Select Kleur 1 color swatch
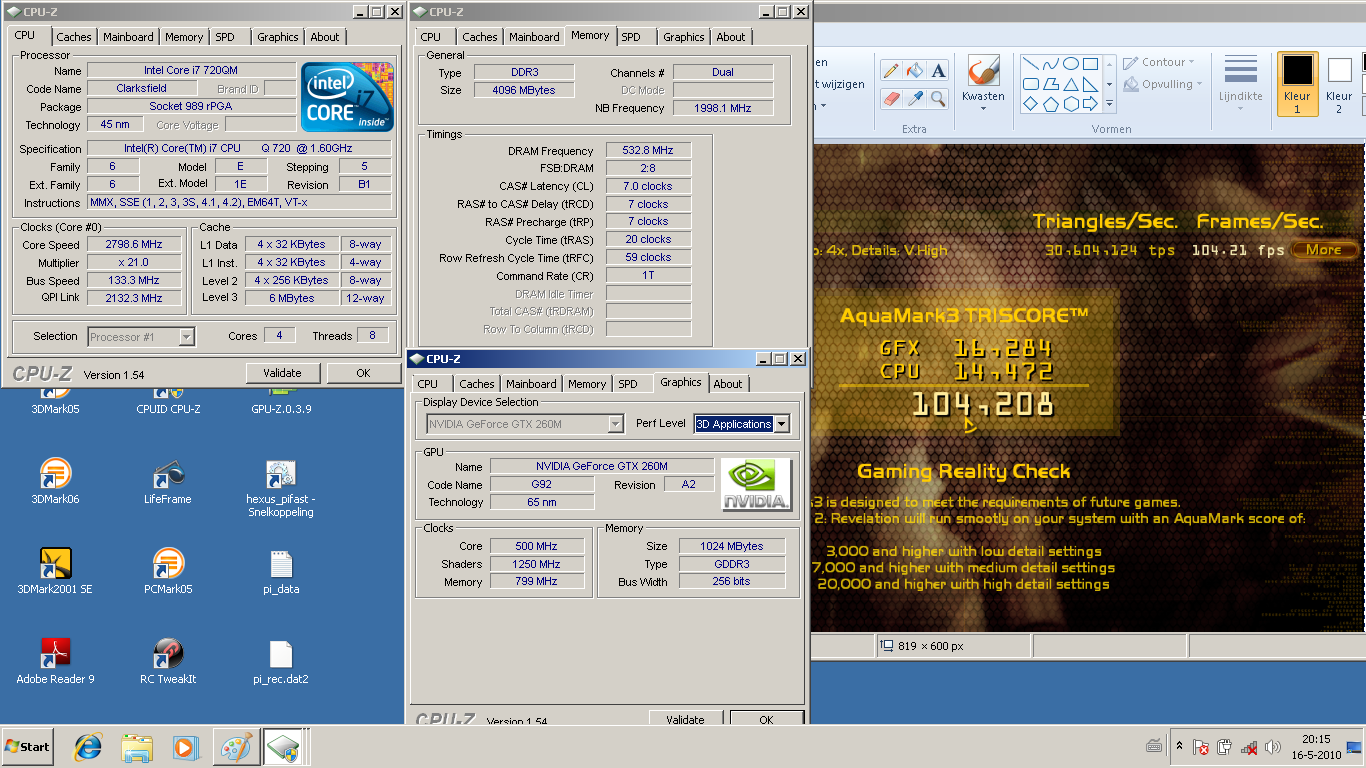Viewport: 1366px width, 768px height. pos(1297,84)
